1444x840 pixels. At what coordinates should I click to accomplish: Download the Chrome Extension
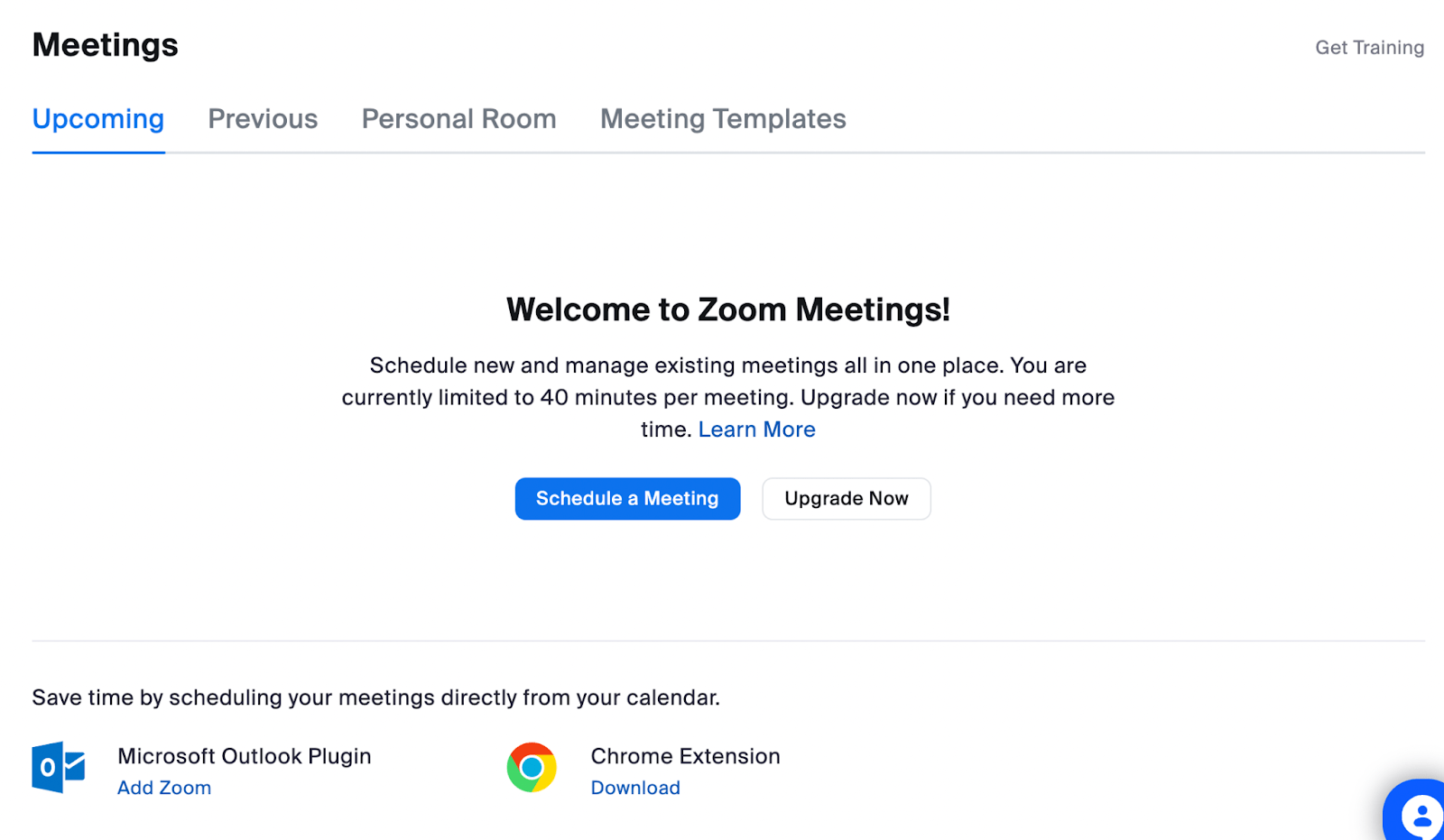click(635, 787)
